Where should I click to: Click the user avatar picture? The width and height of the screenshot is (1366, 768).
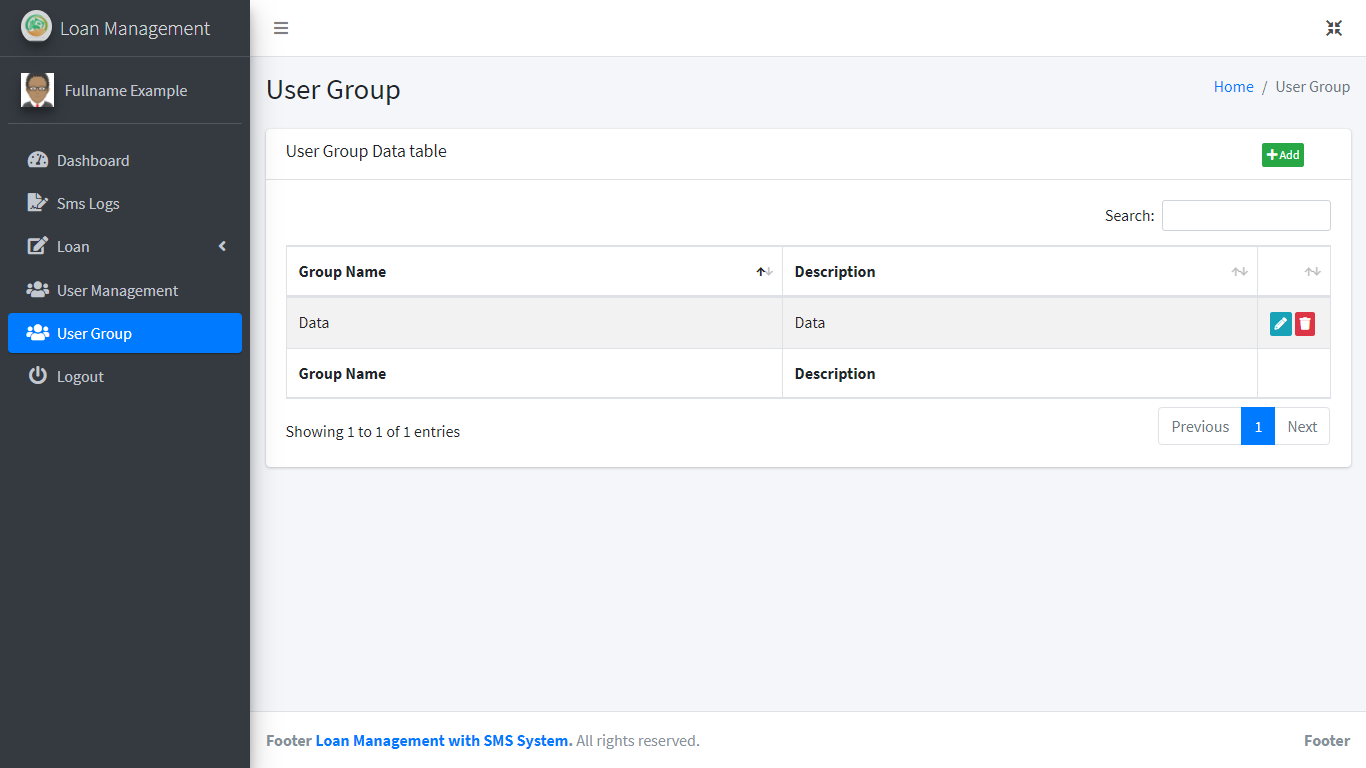click(x=38, y=90)
